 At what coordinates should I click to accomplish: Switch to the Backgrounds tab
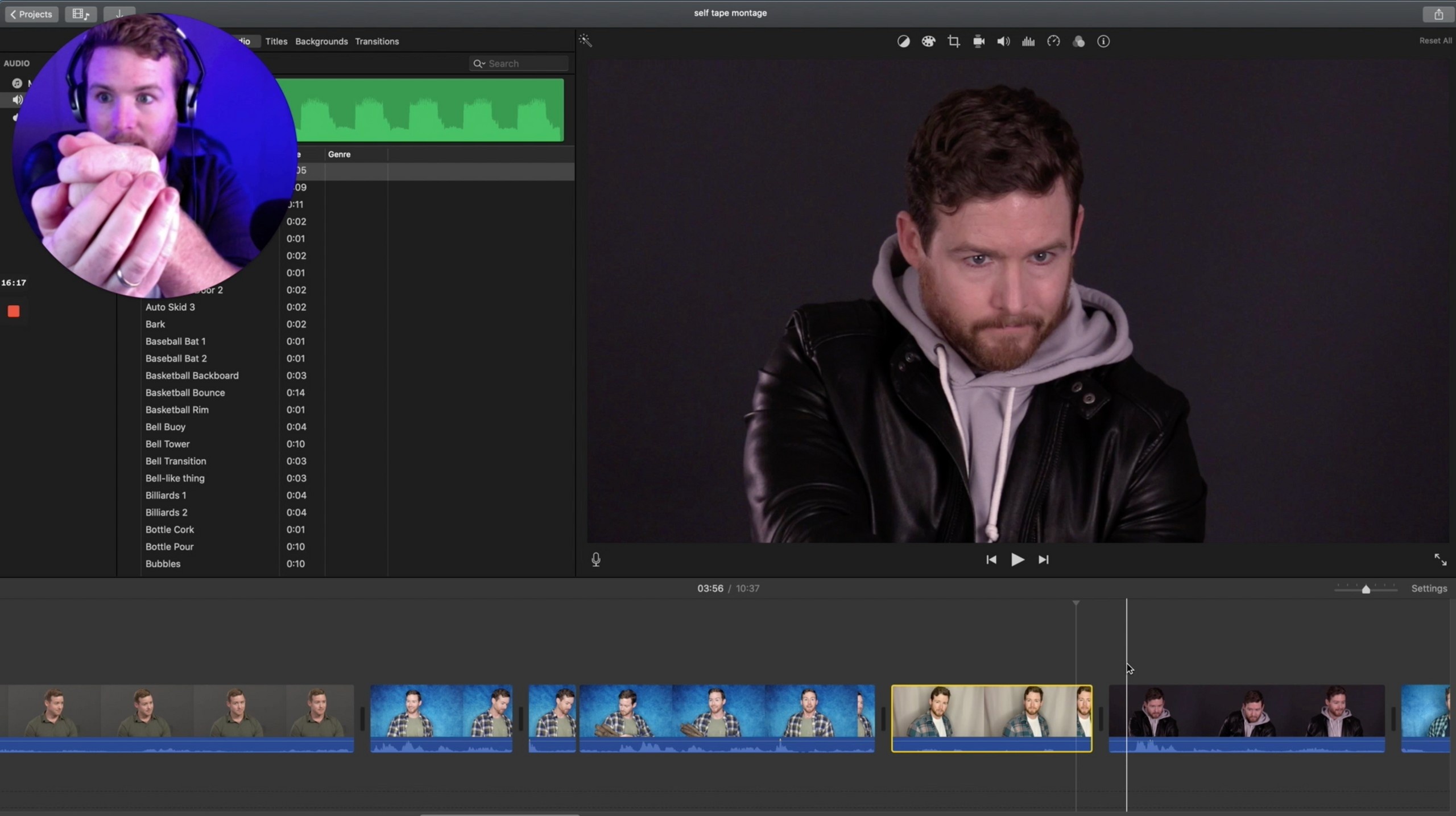pyautogui.click(x=321, y=42)
